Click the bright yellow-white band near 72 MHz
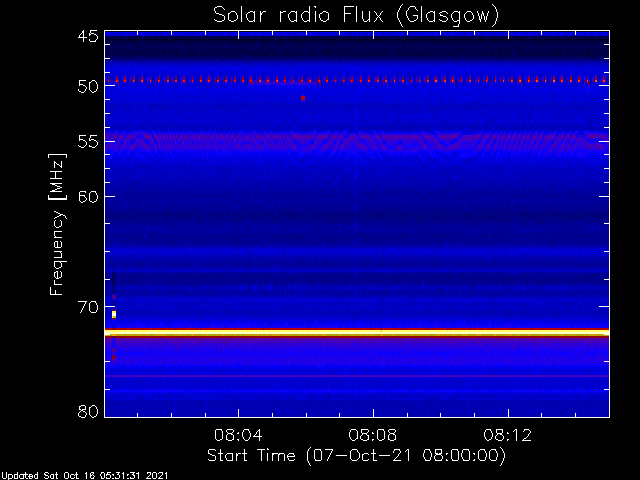This screenshot has height=480, width=640. point(357,333)
